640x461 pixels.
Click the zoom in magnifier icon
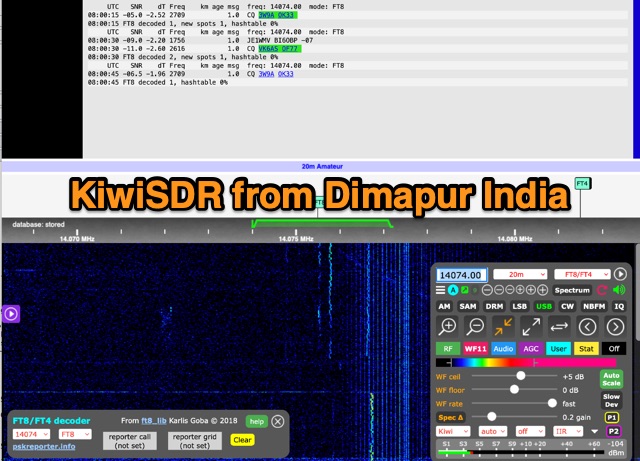coord(448,327)
